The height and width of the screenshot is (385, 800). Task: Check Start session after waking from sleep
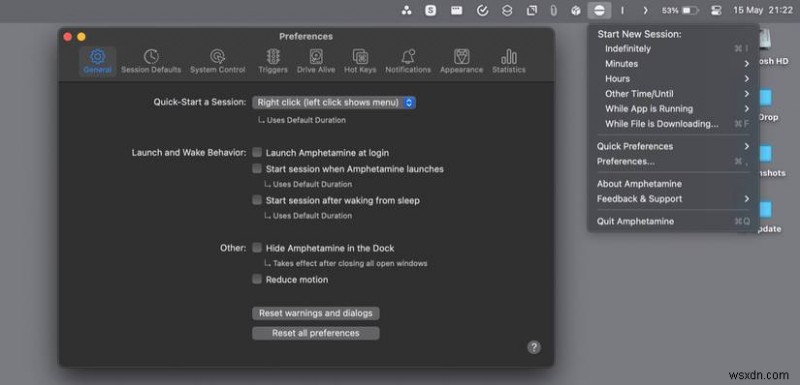point(257,200)
